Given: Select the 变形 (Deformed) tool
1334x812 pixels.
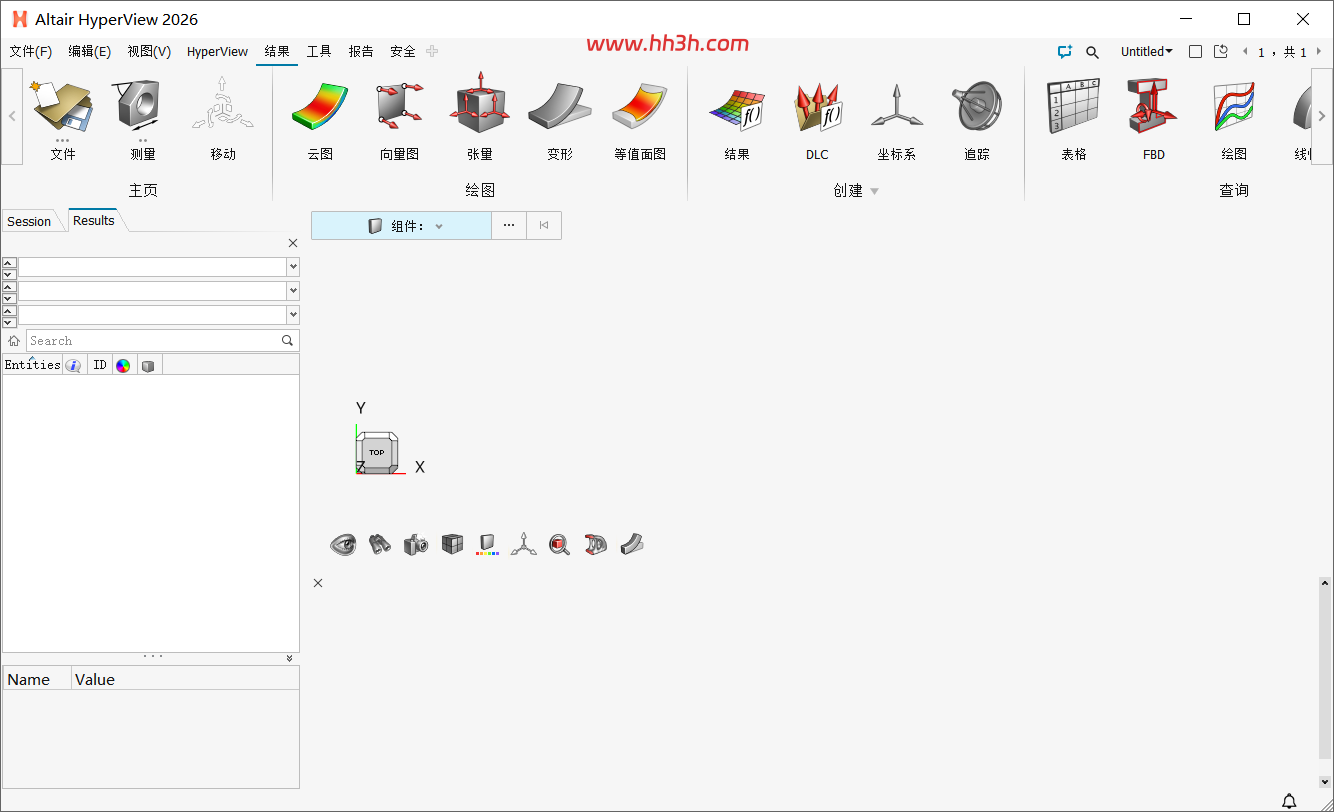Looking at the screenshot, I should [x=560, y=120].
